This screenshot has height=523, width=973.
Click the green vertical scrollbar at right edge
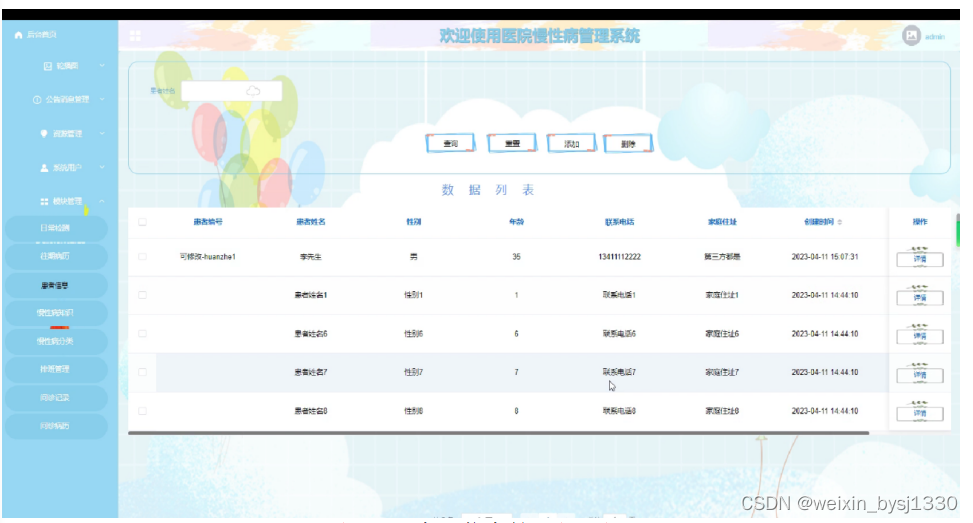pos(958,230)
